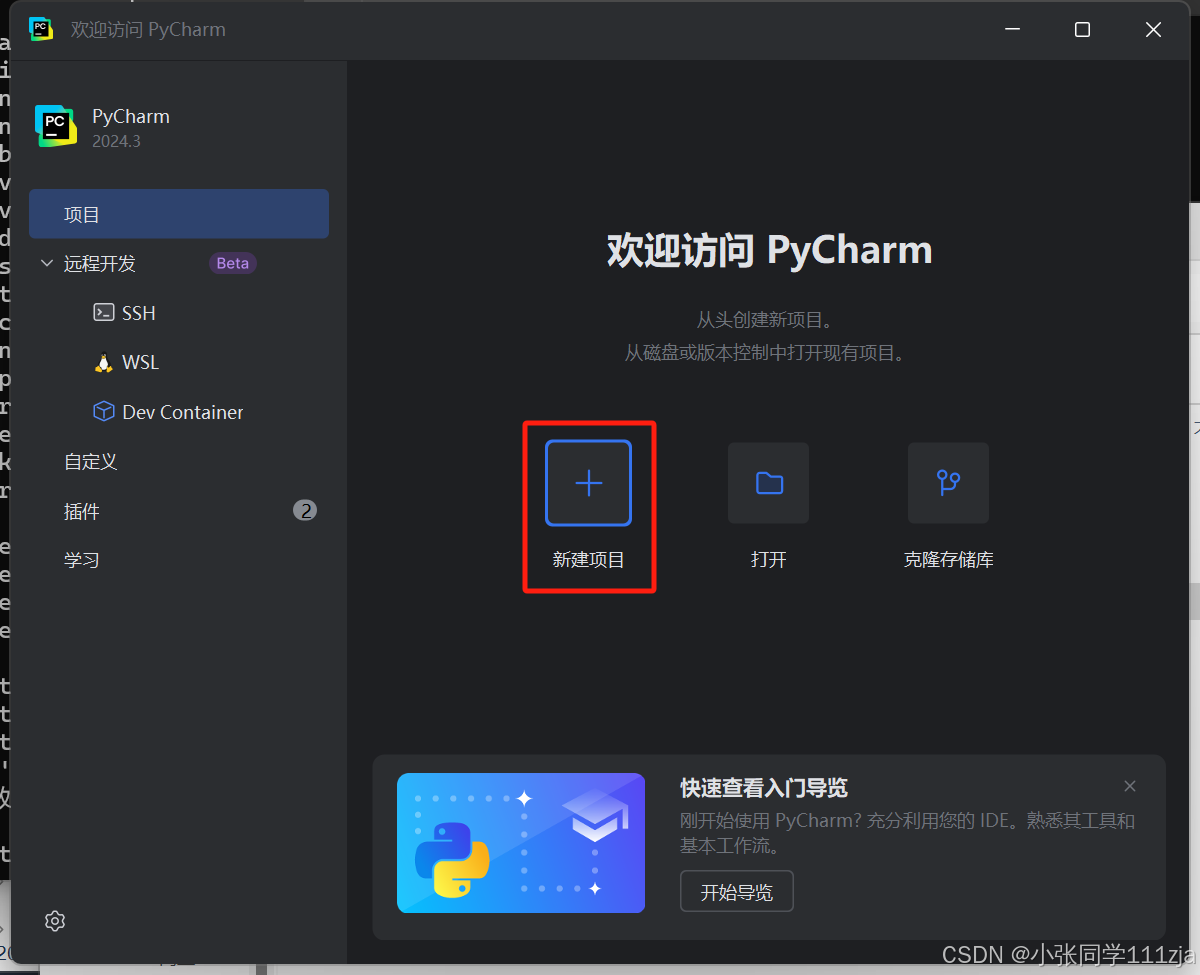The height and width of the screenshot is (975, 1200).
Task: Click the Beta badge
Action: [x=233, y=263]
